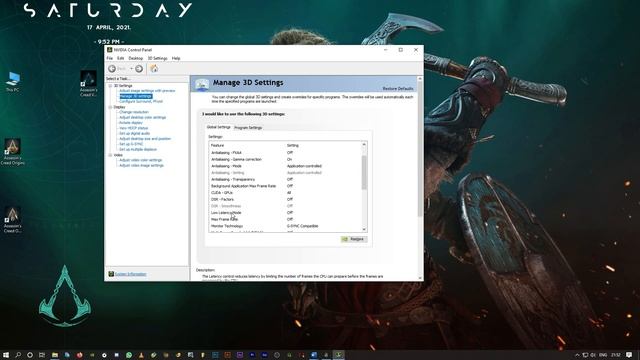Open notification center icon in tray

coord(629,355)
